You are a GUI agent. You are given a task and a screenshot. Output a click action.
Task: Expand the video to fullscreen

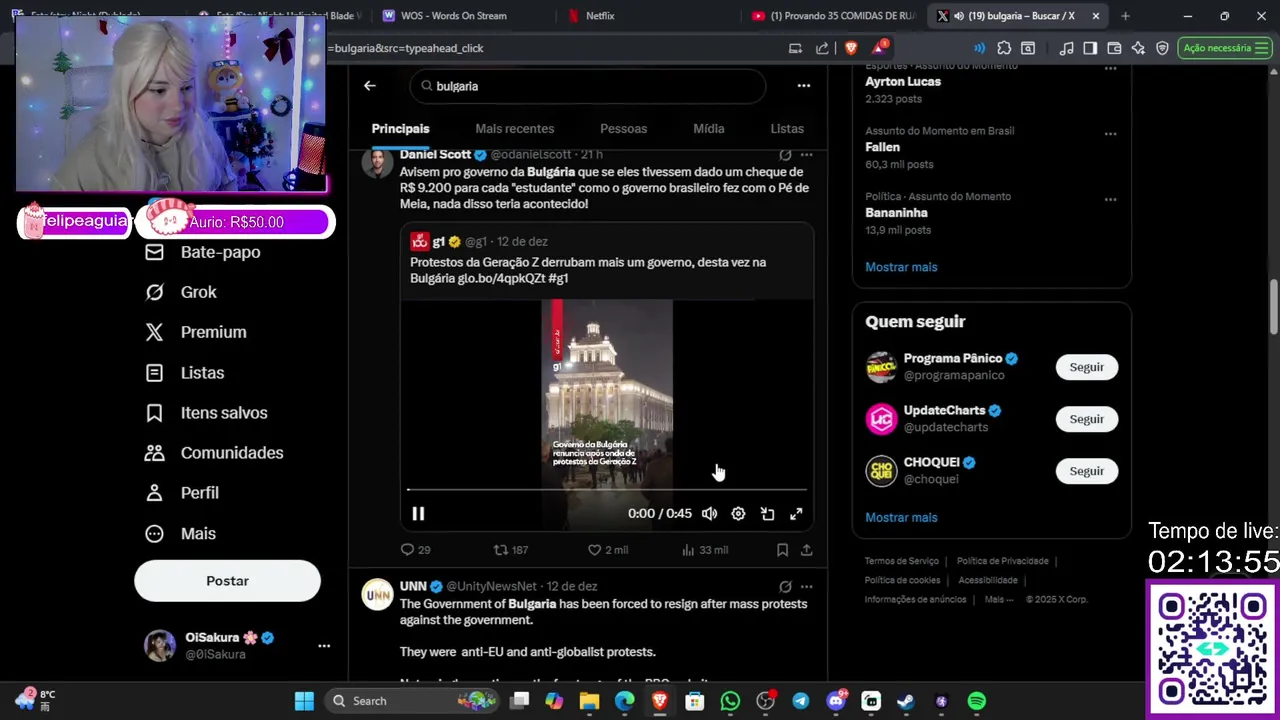(796, 513)
